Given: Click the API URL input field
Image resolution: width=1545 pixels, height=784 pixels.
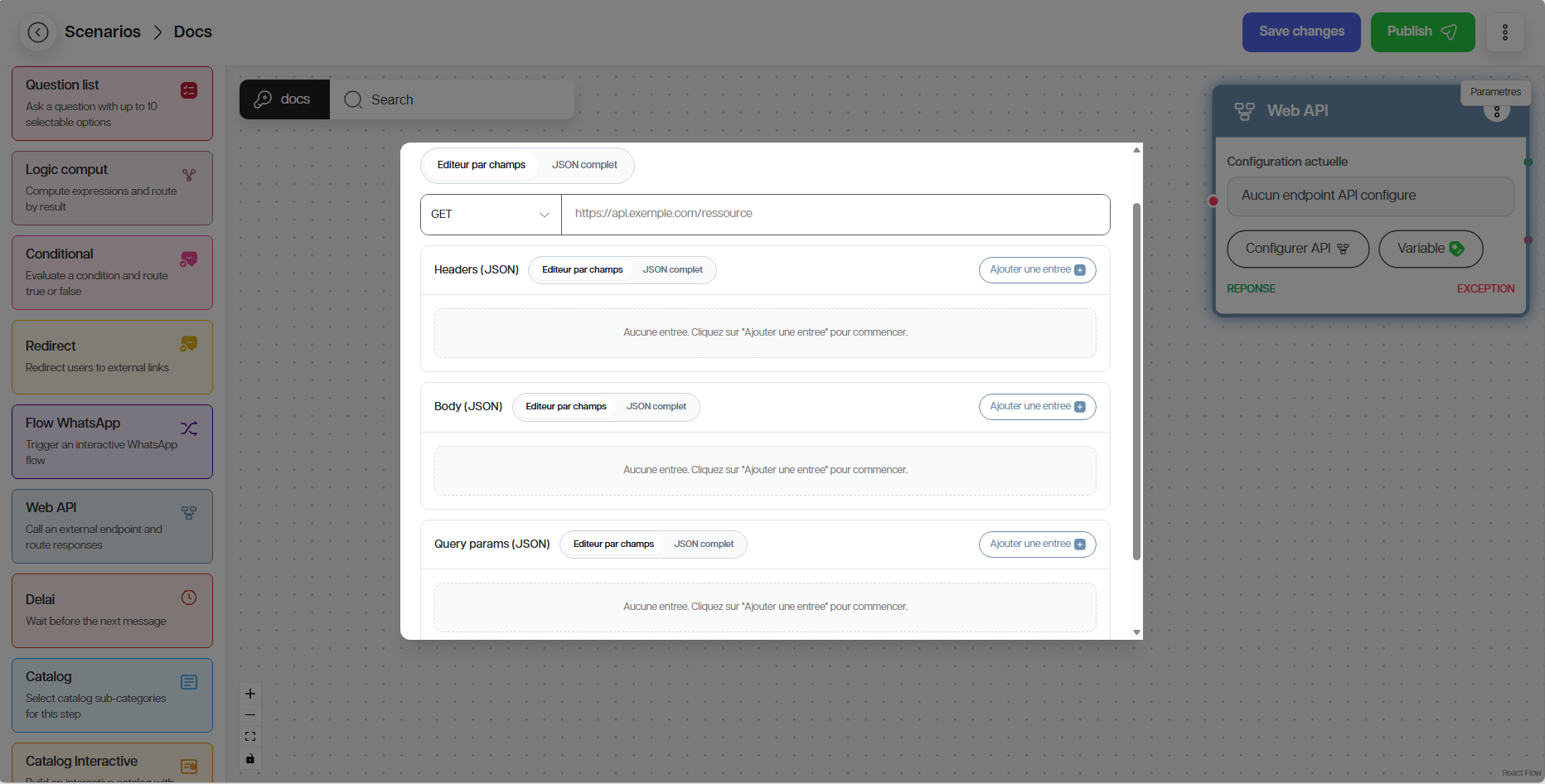Looking at the screenshot, I should pos(835,214).
